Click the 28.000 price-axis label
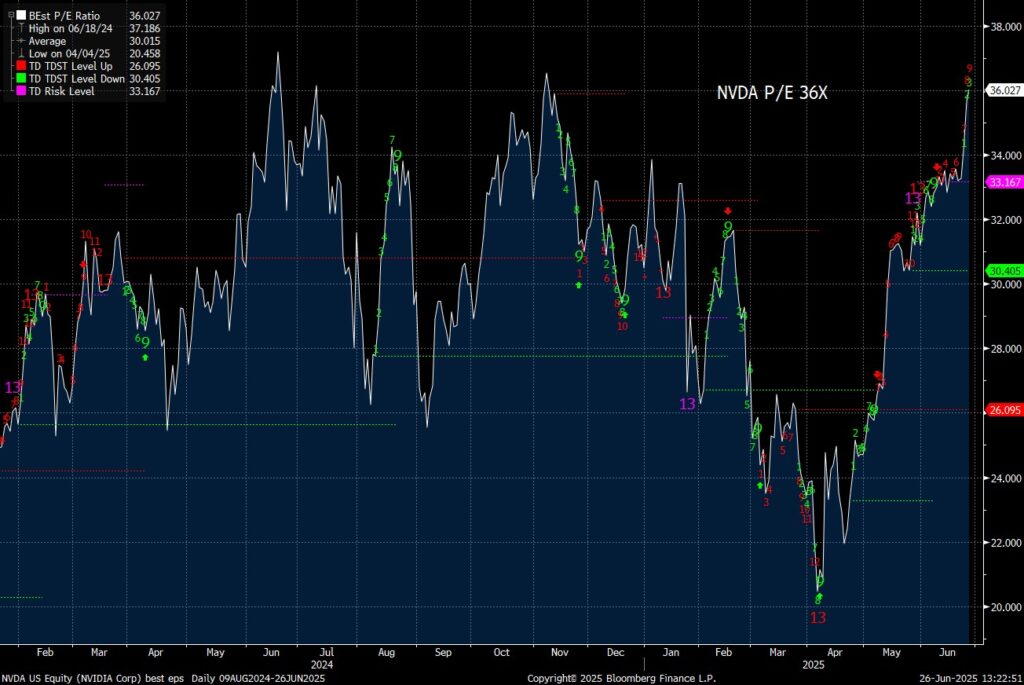 [x=1006, y=349]
